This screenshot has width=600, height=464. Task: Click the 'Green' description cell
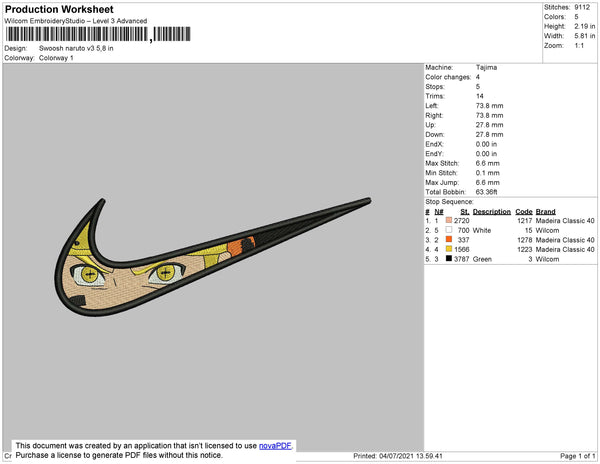pos(482,259)
